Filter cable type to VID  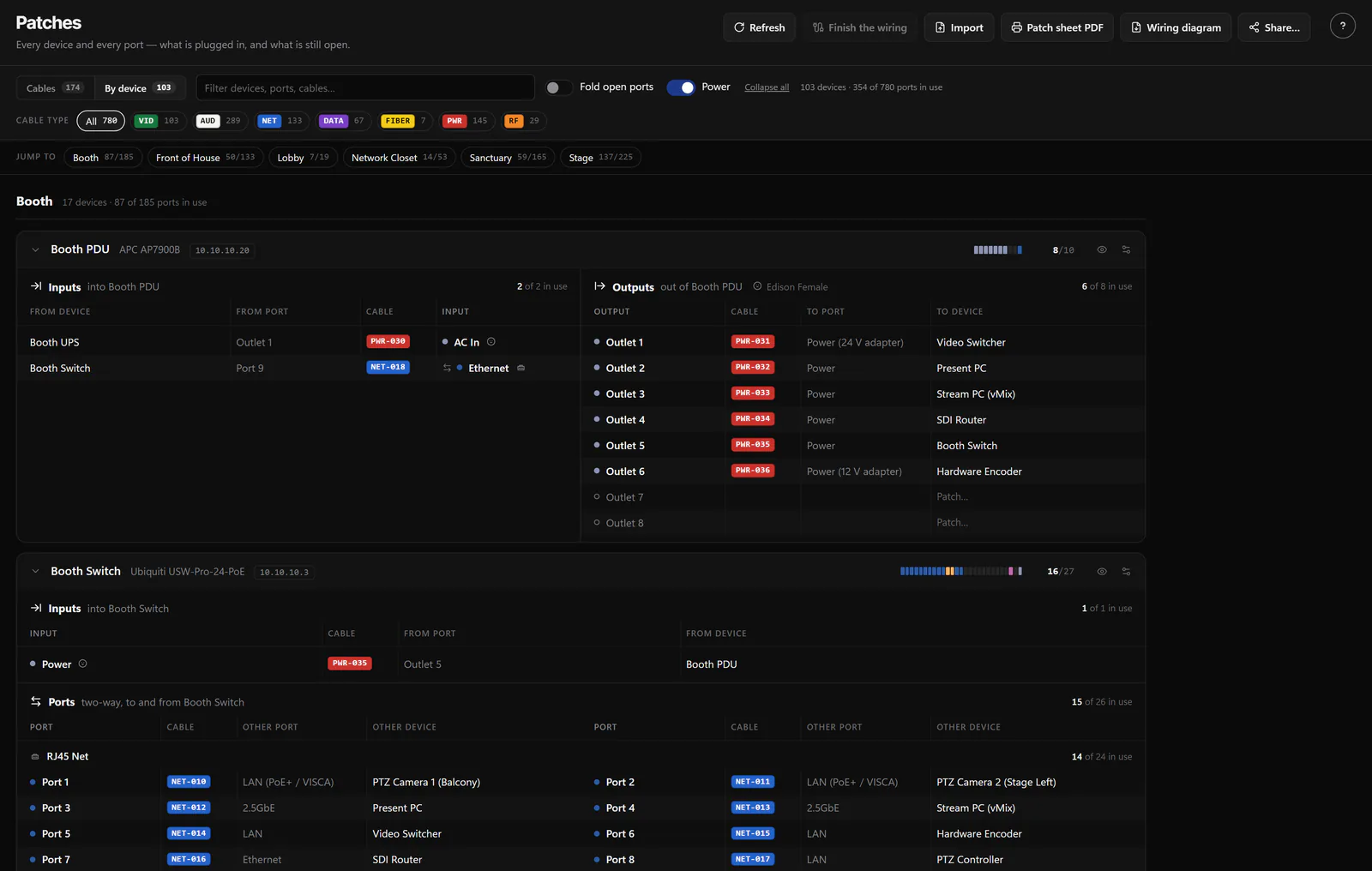pos(159,121)
